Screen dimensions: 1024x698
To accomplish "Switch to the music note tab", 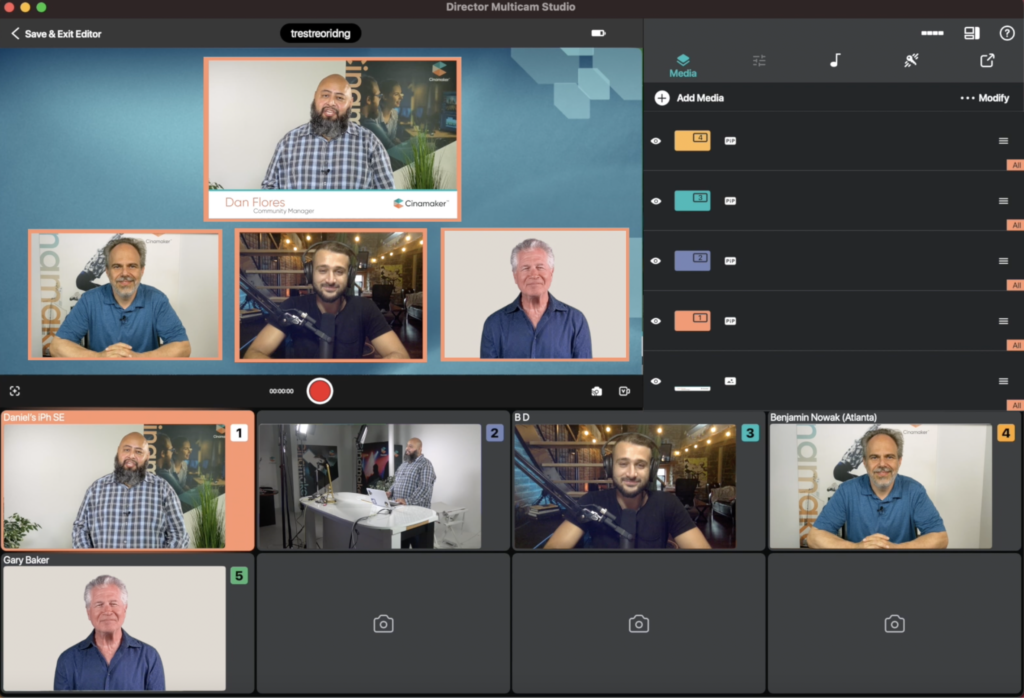I will (x=835, y=61).
